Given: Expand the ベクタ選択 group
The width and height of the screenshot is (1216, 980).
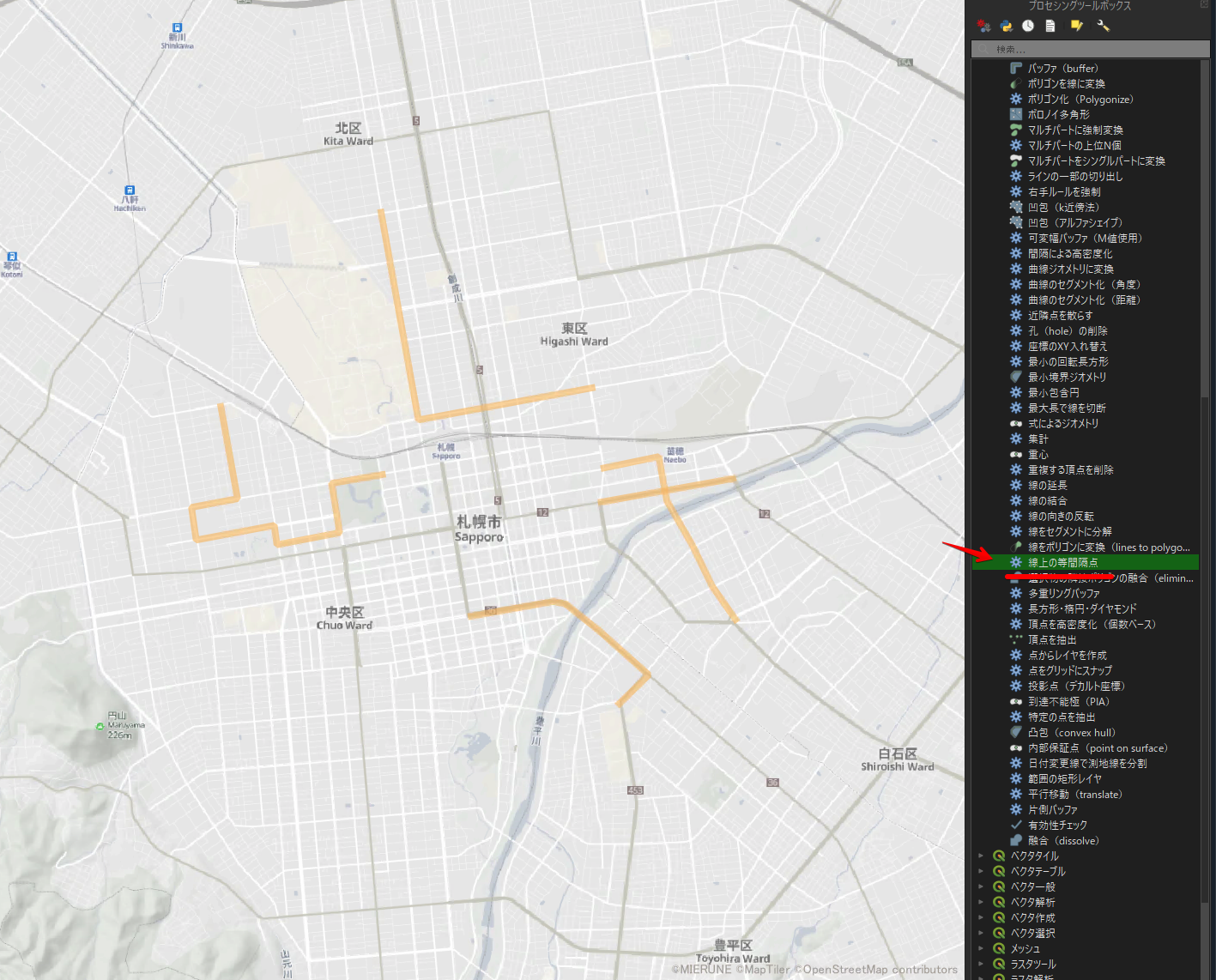Looking at the screenshot, I should click(x=981, y=933).
